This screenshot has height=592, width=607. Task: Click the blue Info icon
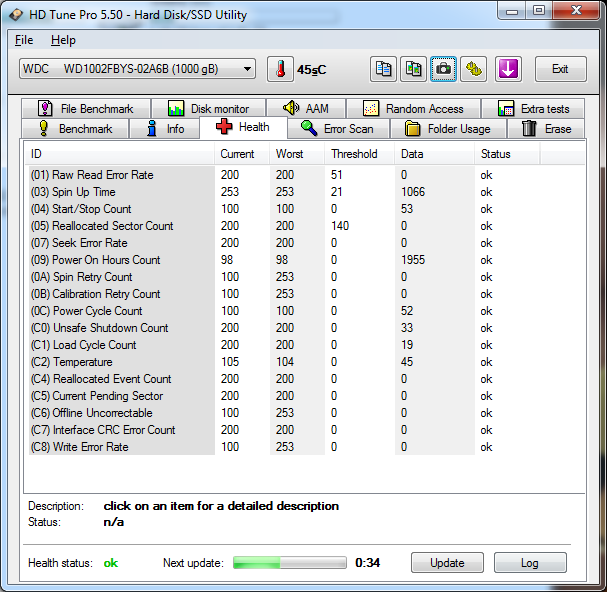point(152,128)
